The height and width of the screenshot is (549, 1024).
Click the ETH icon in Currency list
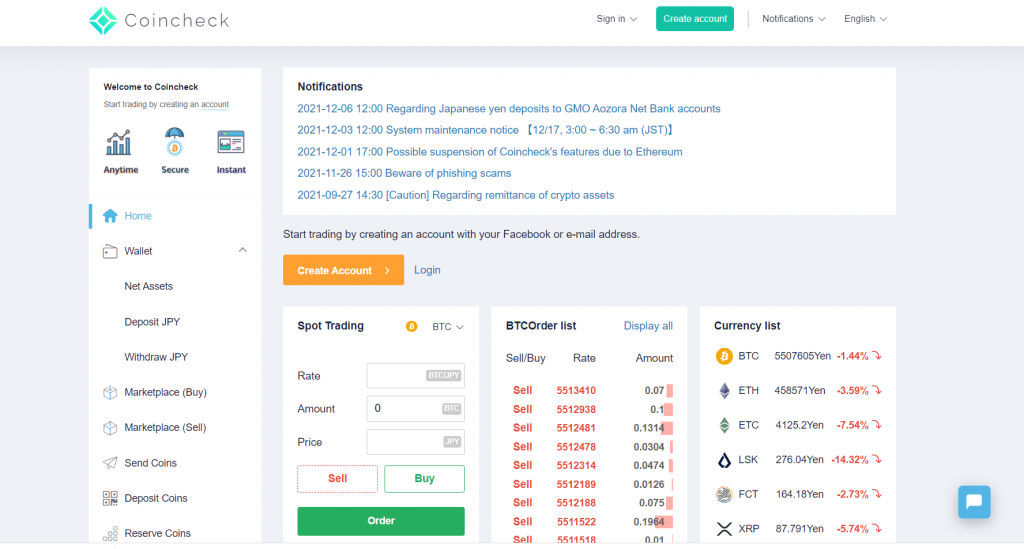pos(724,391)
